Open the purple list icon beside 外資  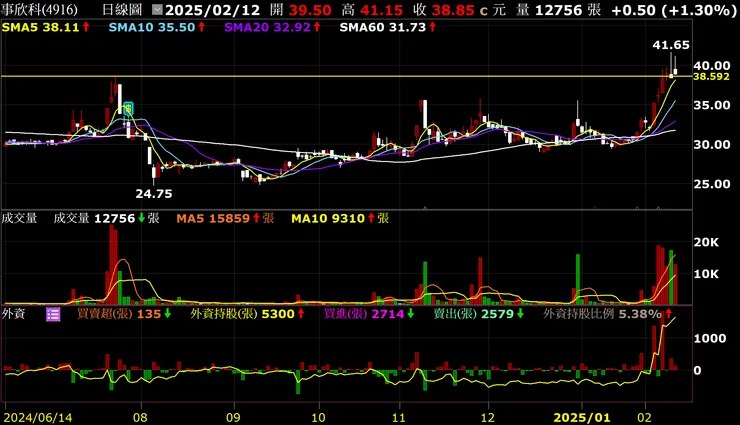(x=53, y=314)
